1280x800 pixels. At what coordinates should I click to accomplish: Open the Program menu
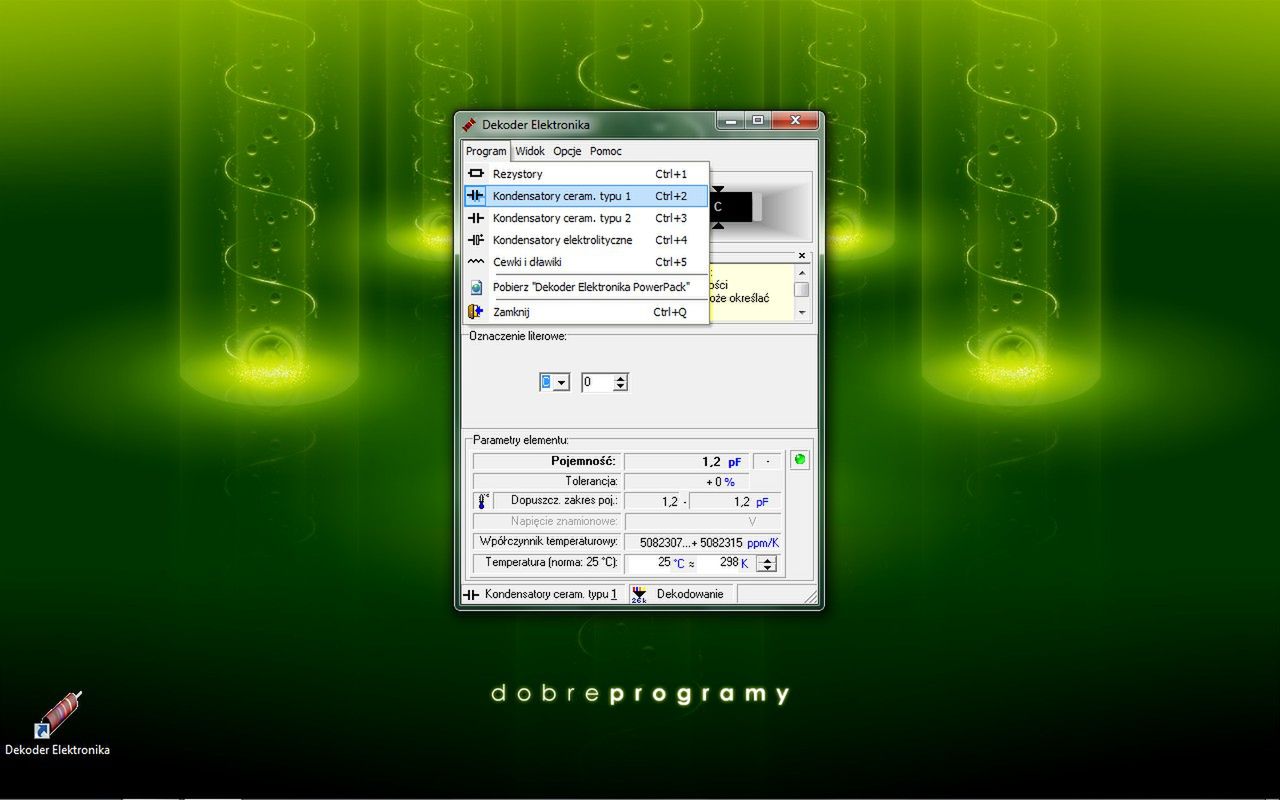pos(486,151)
